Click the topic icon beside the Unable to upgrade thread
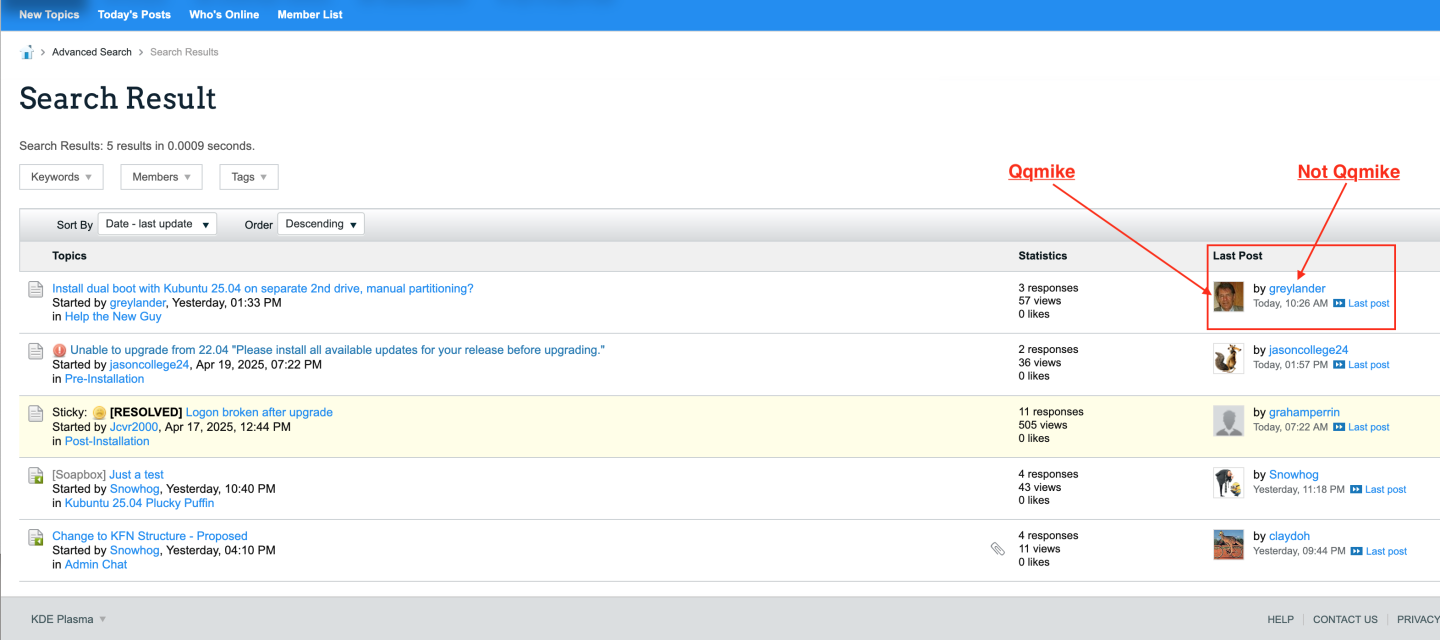Screen dimensions: 1440x640 click(35, 351)
